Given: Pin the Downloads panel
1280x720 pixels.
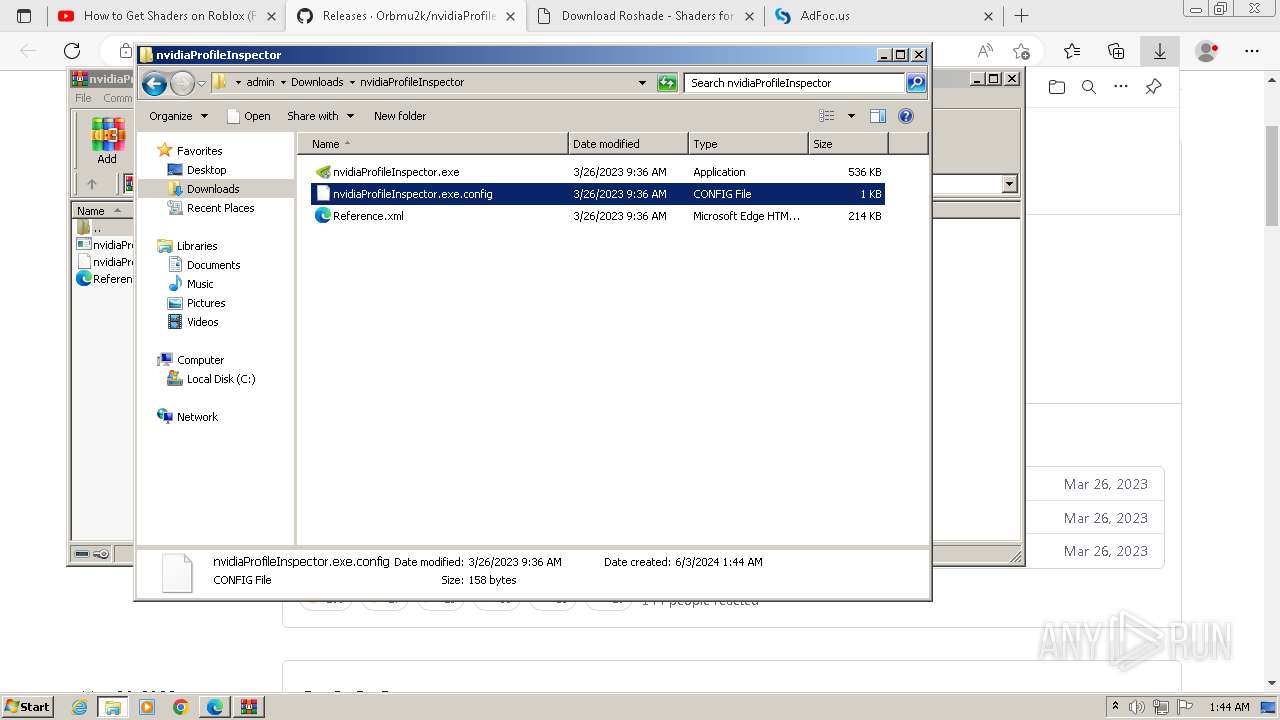Looking at the screenshot, I should [x=1153, y=87].
